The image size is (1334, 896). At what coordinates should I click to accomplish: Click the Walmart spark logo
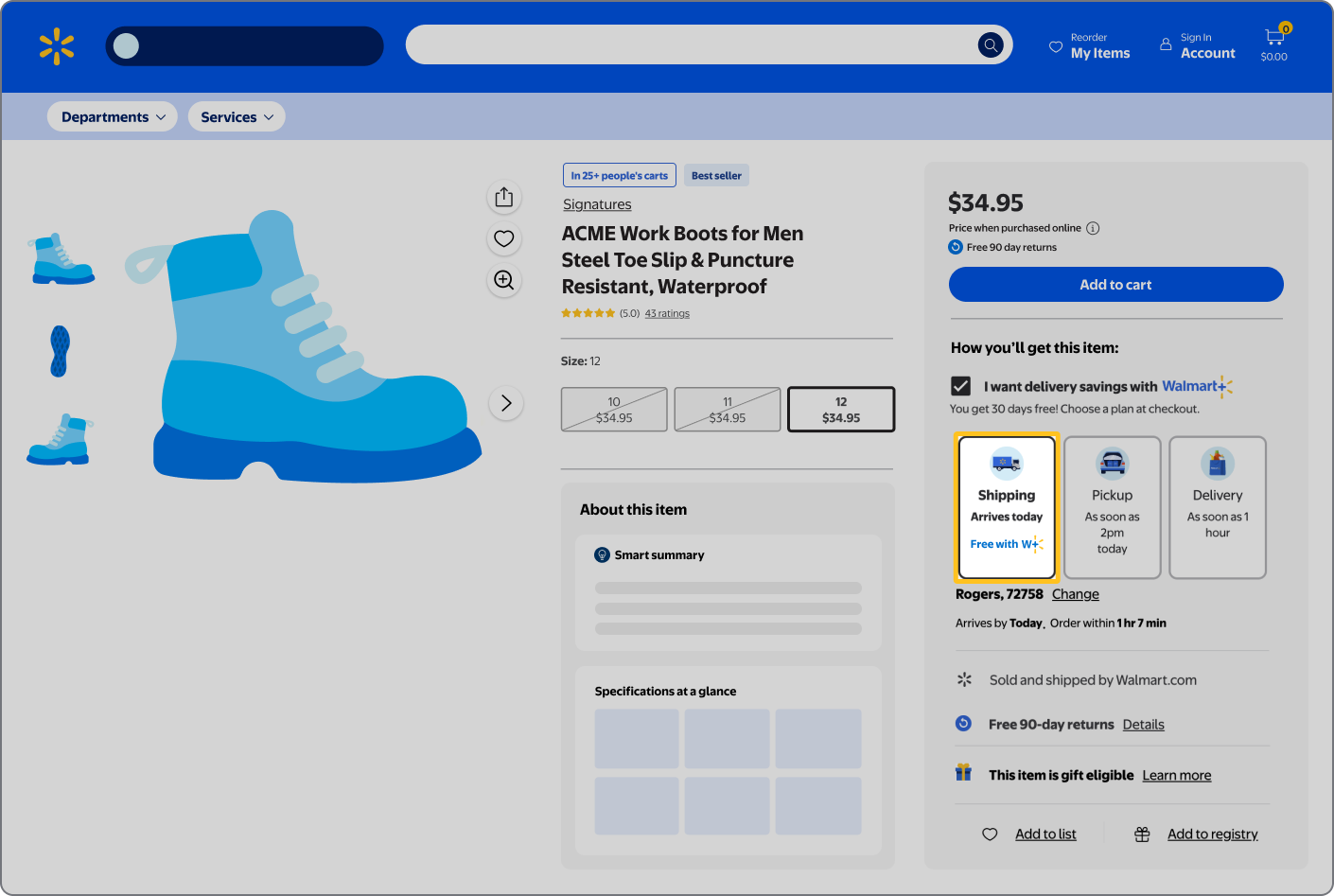57,46
